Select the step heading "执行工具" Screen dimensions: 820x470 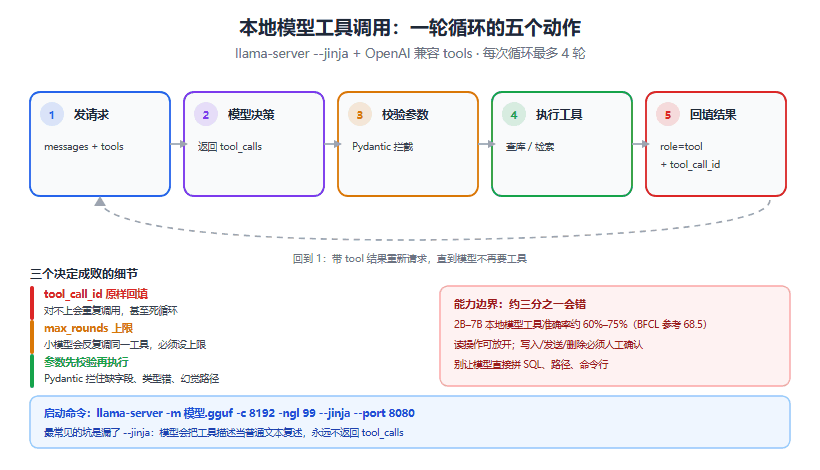(559, 114)
